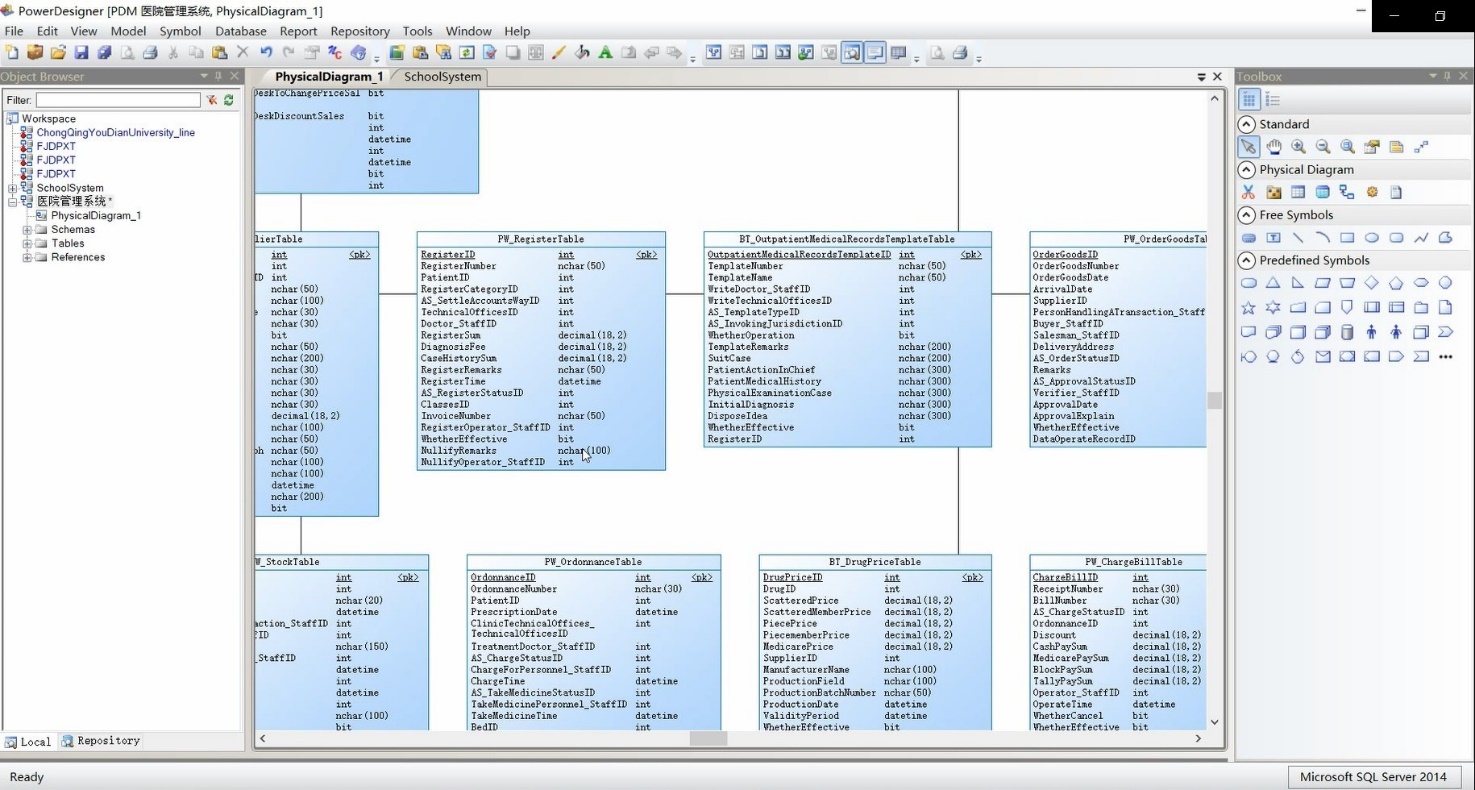Pick the star shape in Predefined Symbols

point(1248,308)
